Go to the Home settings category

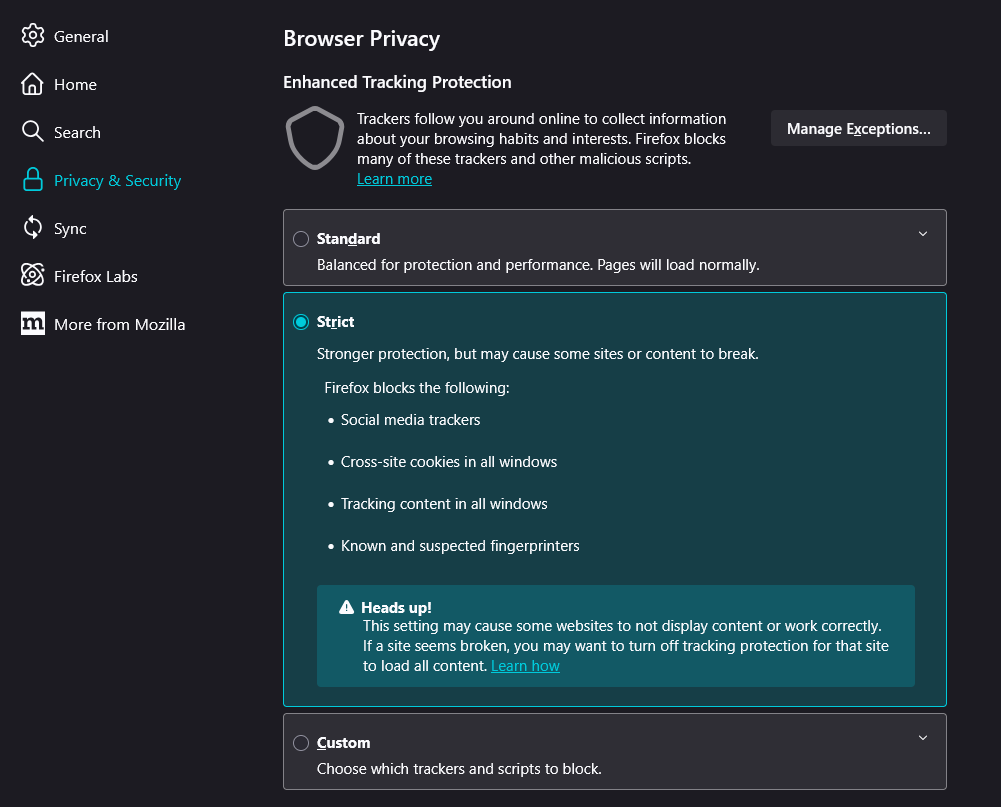[59, 84]
